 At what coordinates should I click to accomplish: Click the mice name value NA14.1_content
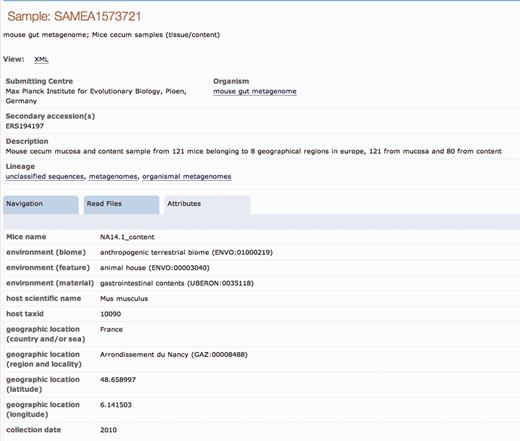[x=127, y=237]
